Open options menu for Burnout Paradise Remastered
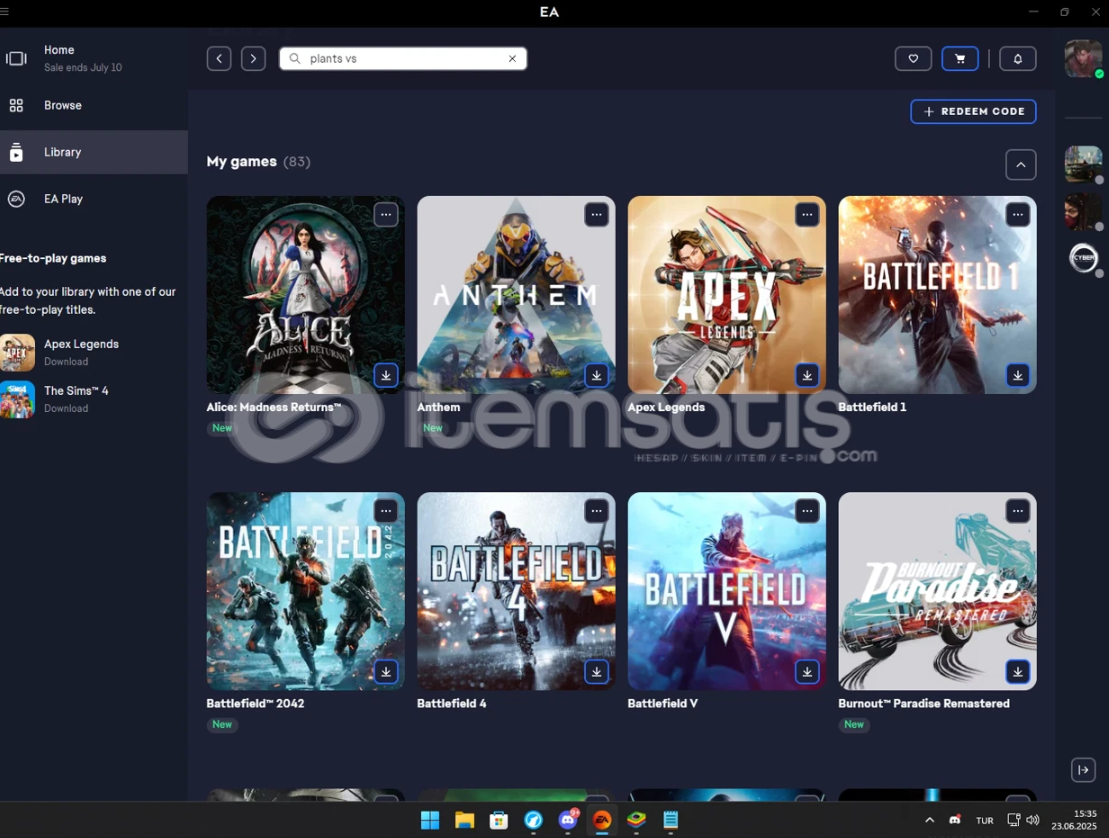1109x838 pixels. (1018, 511)
